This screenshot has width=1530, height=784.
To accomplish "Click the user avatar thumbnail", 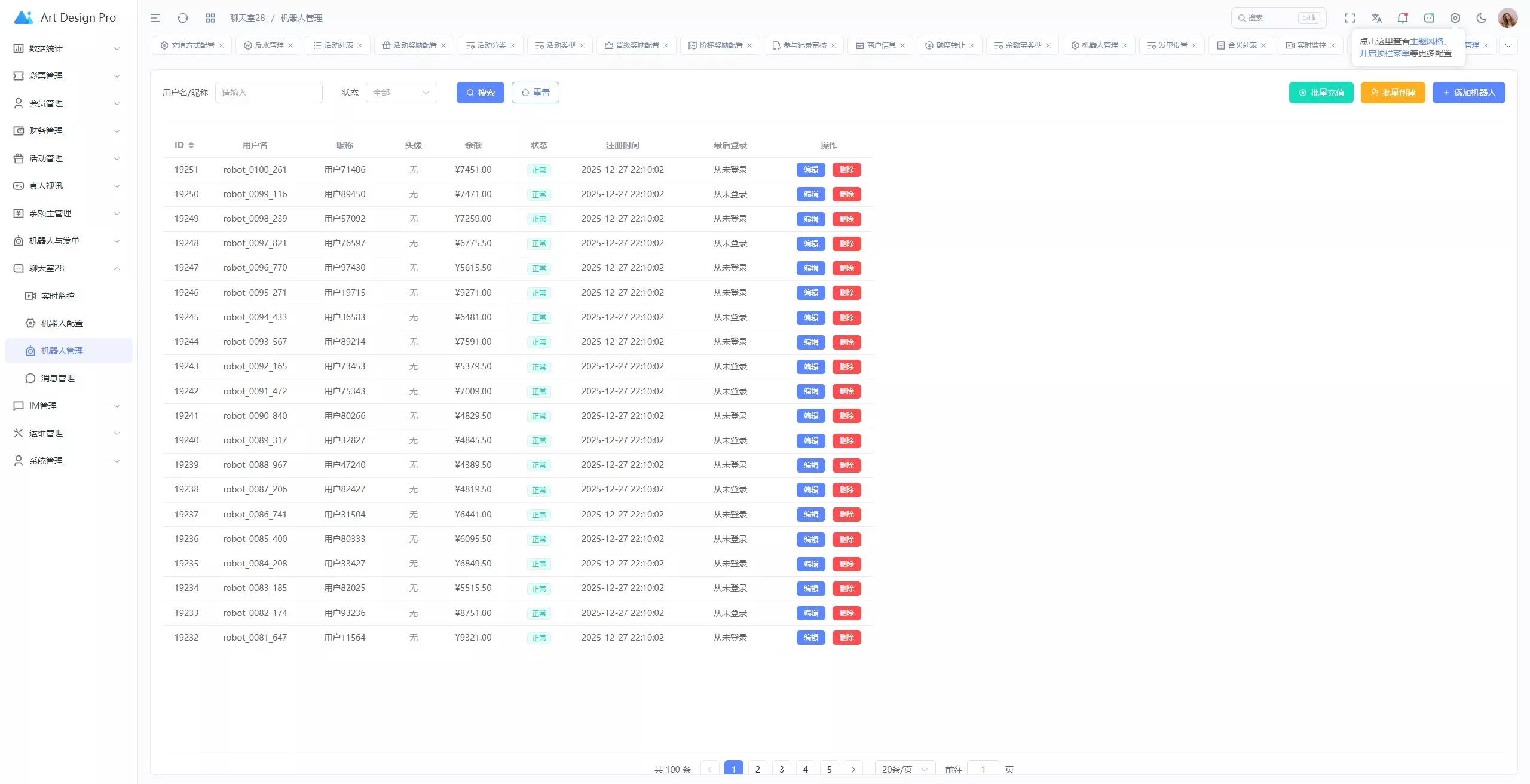I will [1507, 18].
